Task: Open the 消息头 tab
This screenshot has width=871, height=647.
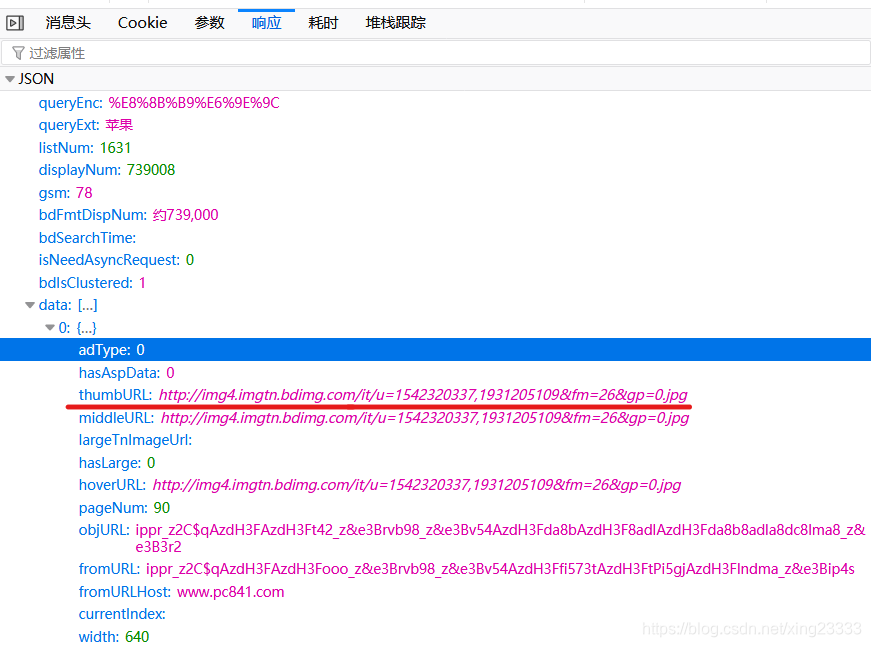Action: click(68, 23)
